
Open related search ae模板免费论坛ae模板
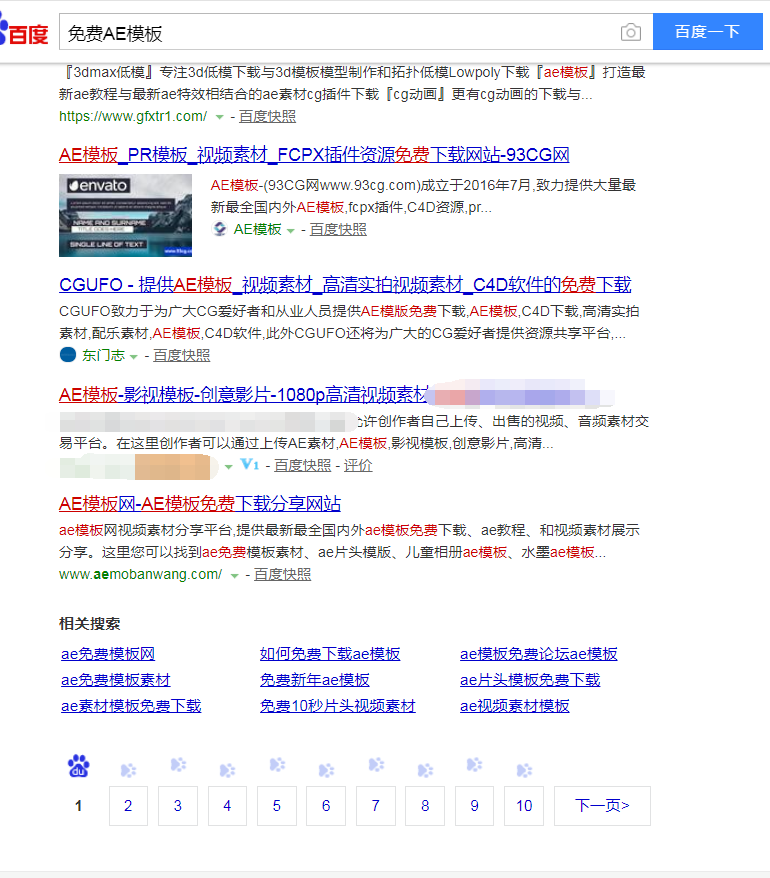point(539,653)
